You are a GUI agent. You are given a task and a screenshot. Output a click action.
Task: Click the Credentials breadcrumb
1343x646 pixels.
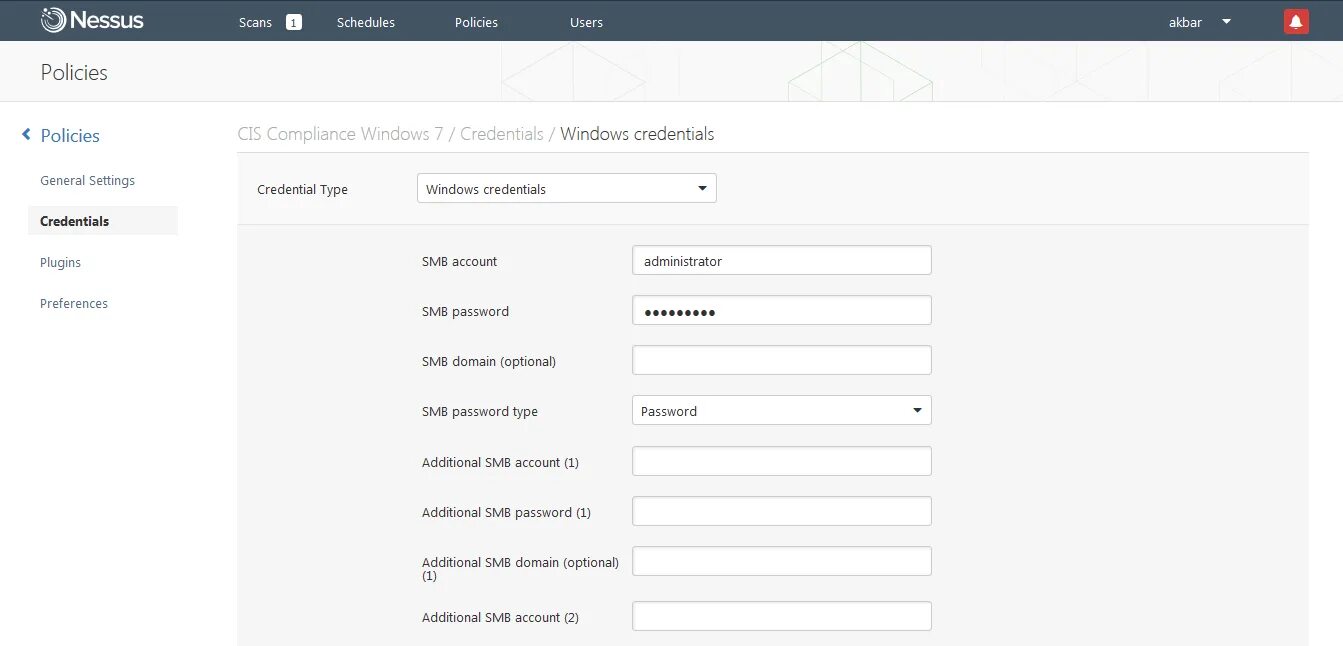tap(502, 134)
